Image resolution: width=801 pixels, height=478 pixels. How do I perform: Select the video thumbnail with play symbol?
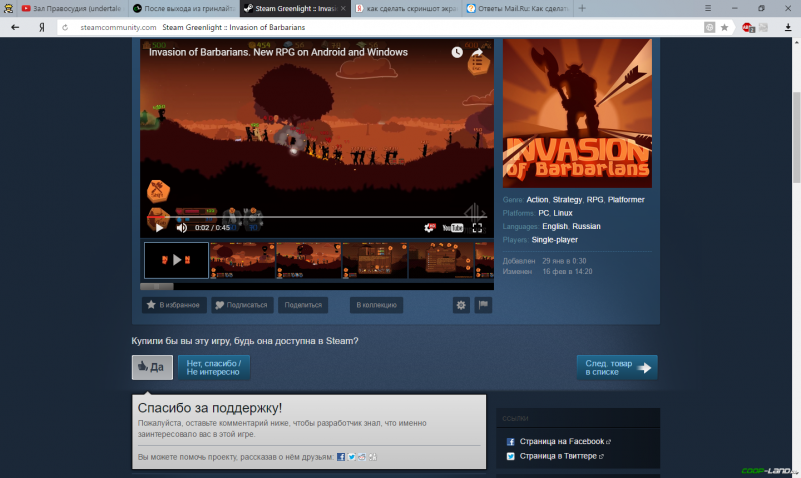(x=176, y=260)
